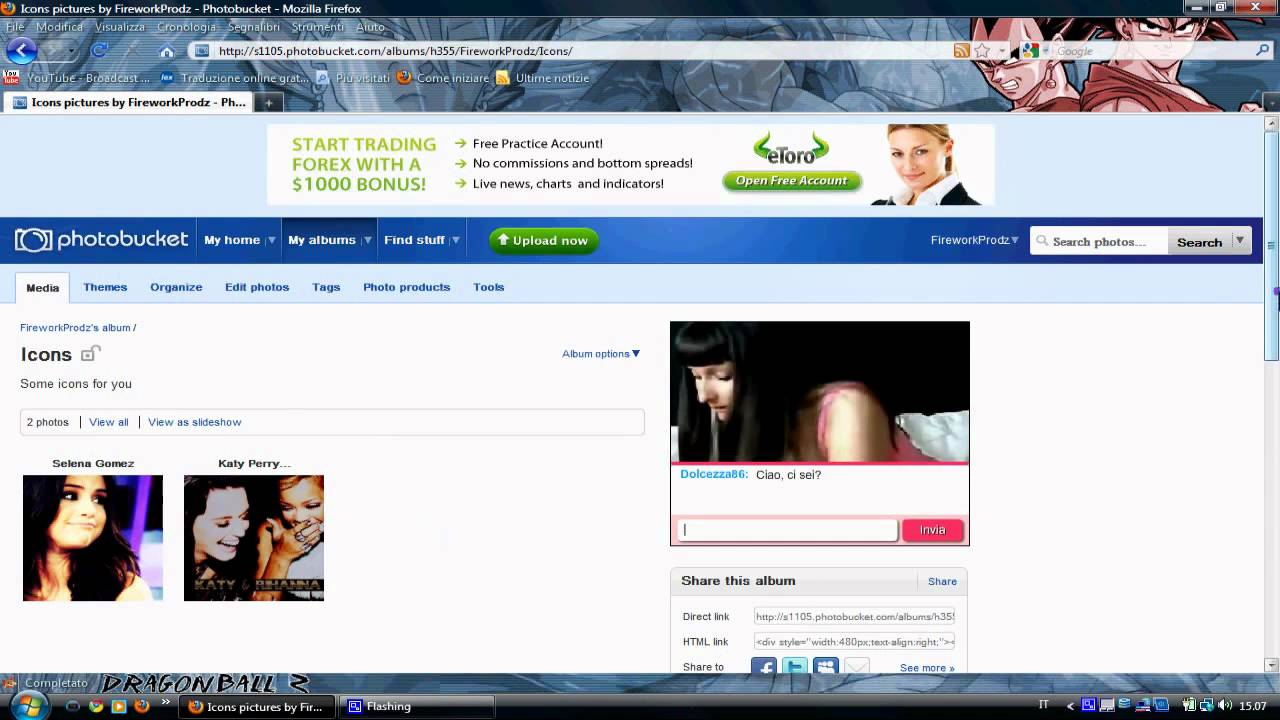Open the power plug battery tray icon

[x=1189, y=705]
